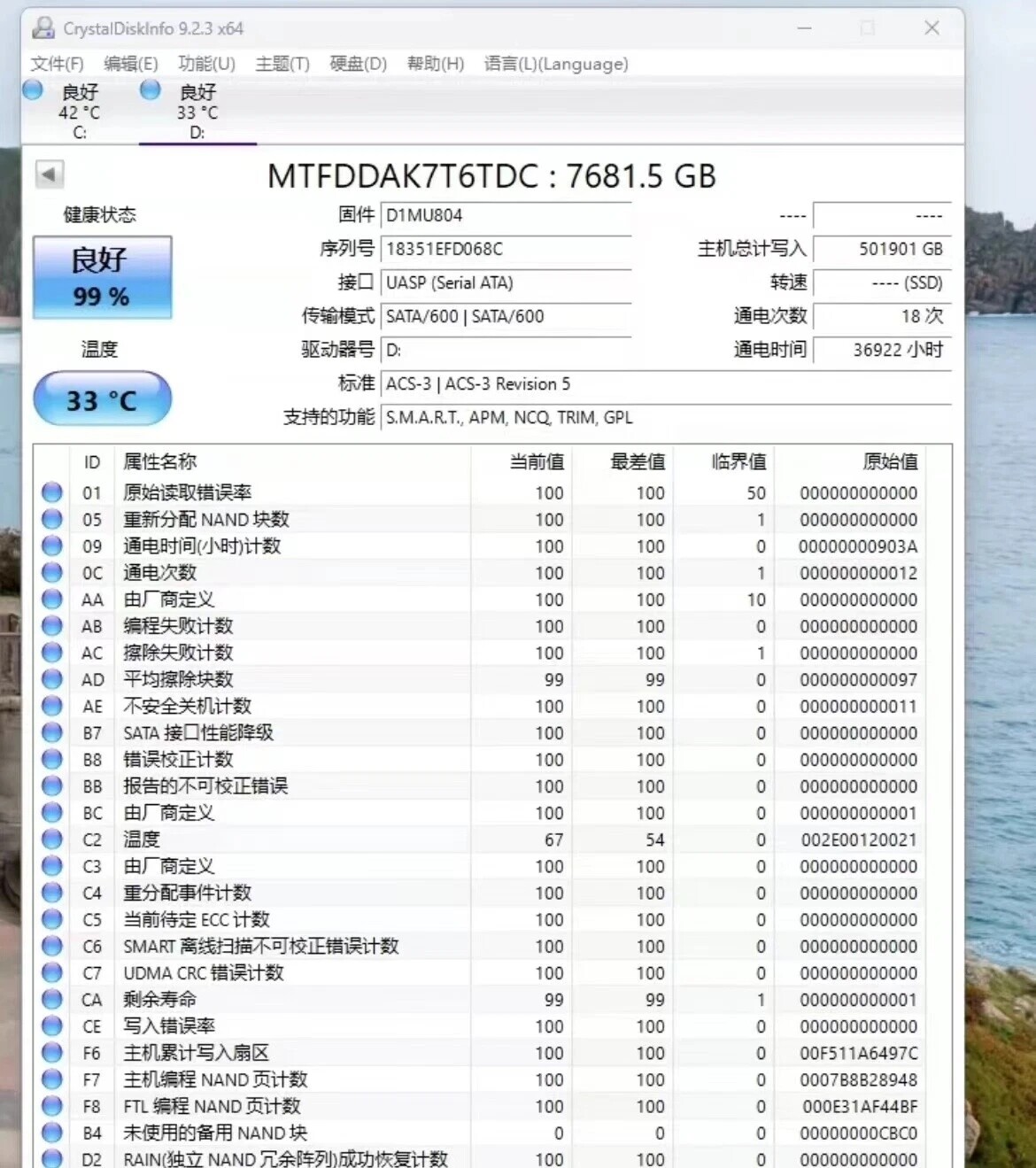Select the status orb for ID 0C 通电次数
The width and height of the screenshot is (1036, 1168).
(52, 572)
